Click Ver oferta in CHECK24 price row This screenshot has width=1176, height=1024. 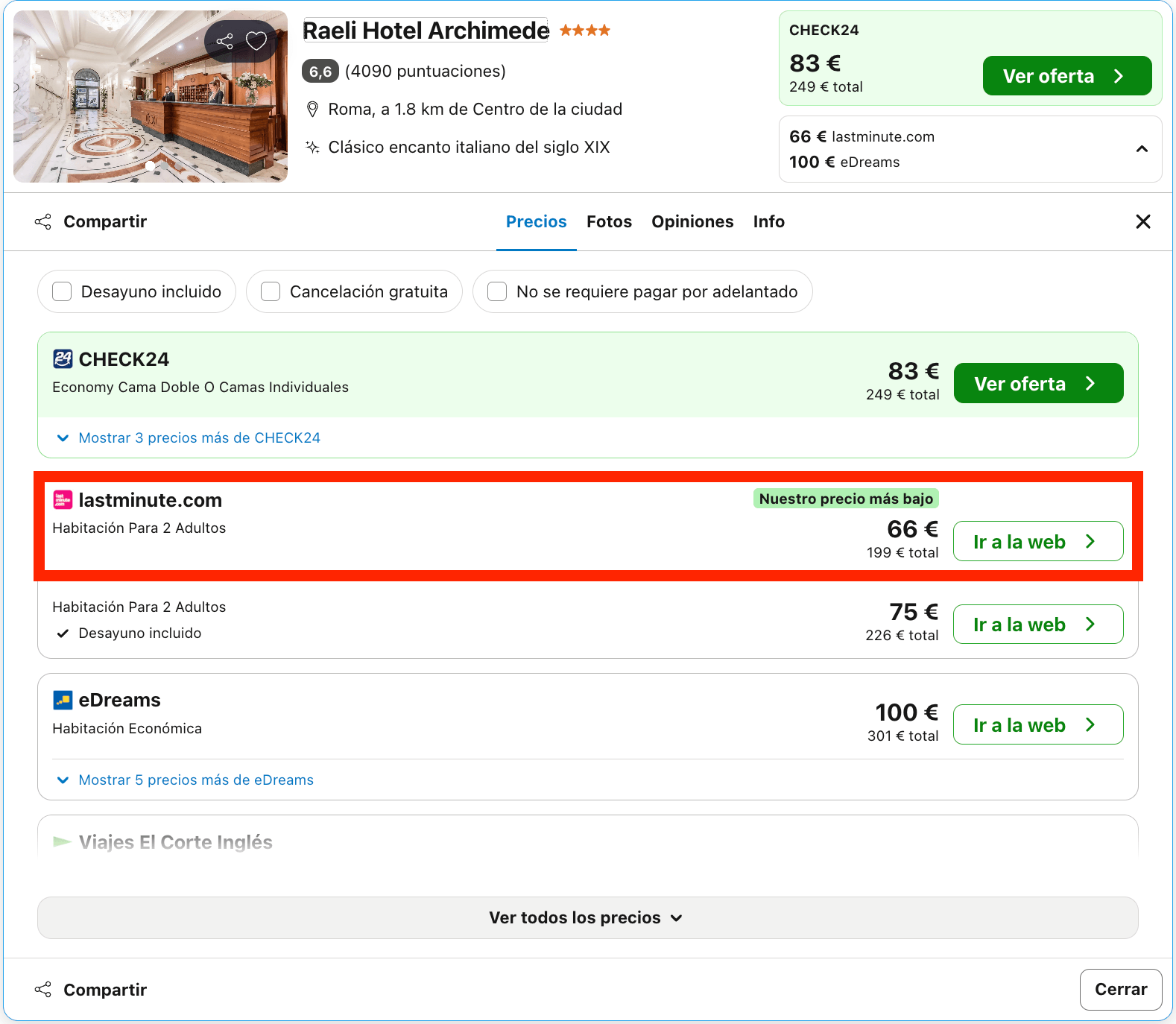point(1038,383)
